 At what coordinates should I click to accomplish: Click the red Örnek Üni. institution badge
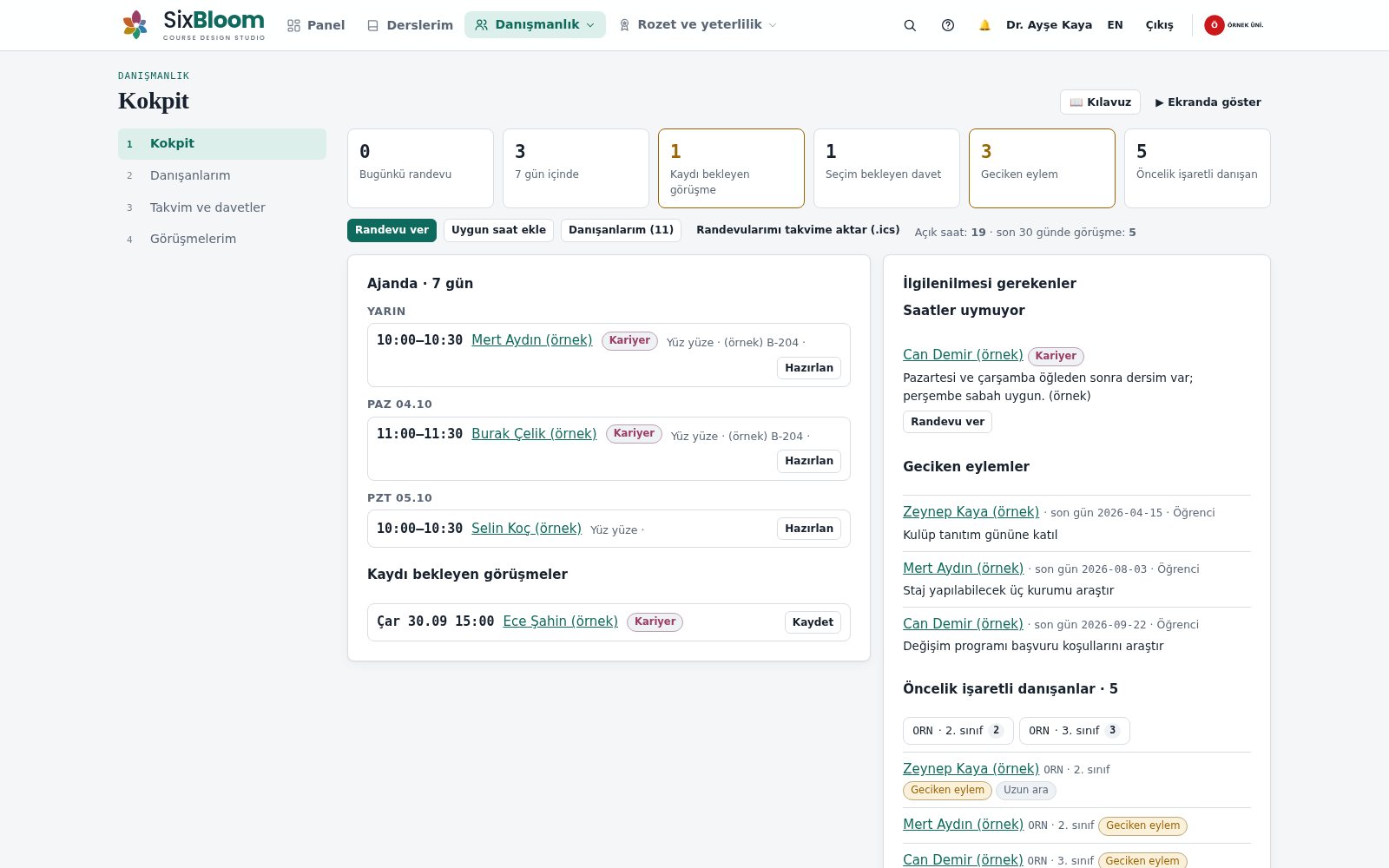coord(1234,25)
